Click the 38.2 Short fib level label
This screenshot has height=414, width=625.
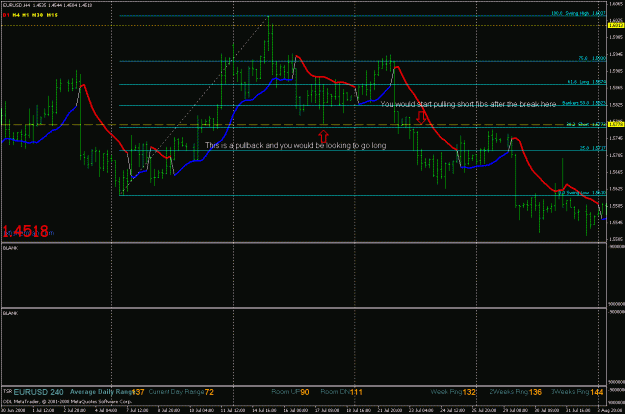tap(586, 124)
